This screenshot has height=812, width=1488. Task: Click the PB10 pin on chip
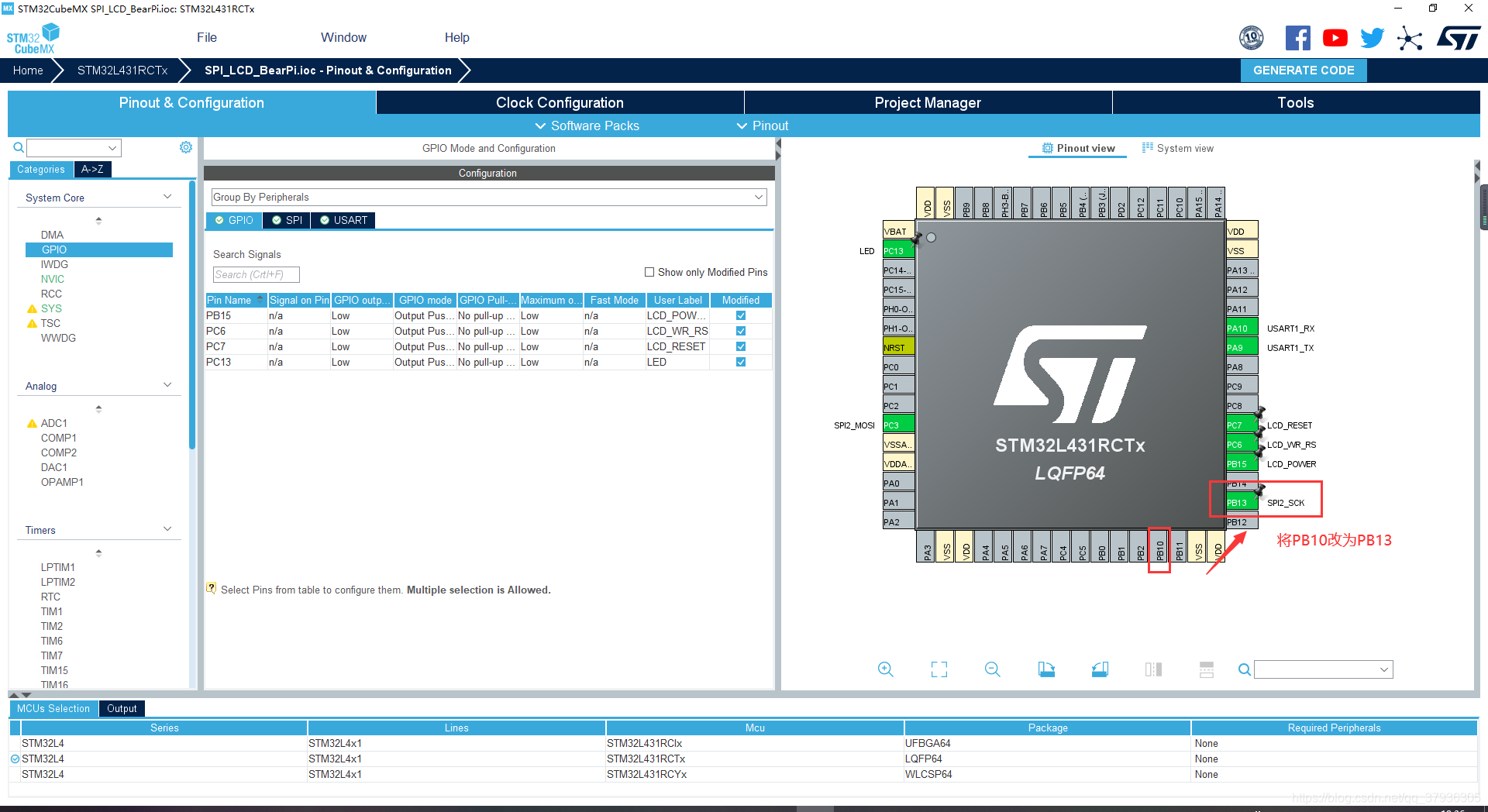click(1159, 546)
